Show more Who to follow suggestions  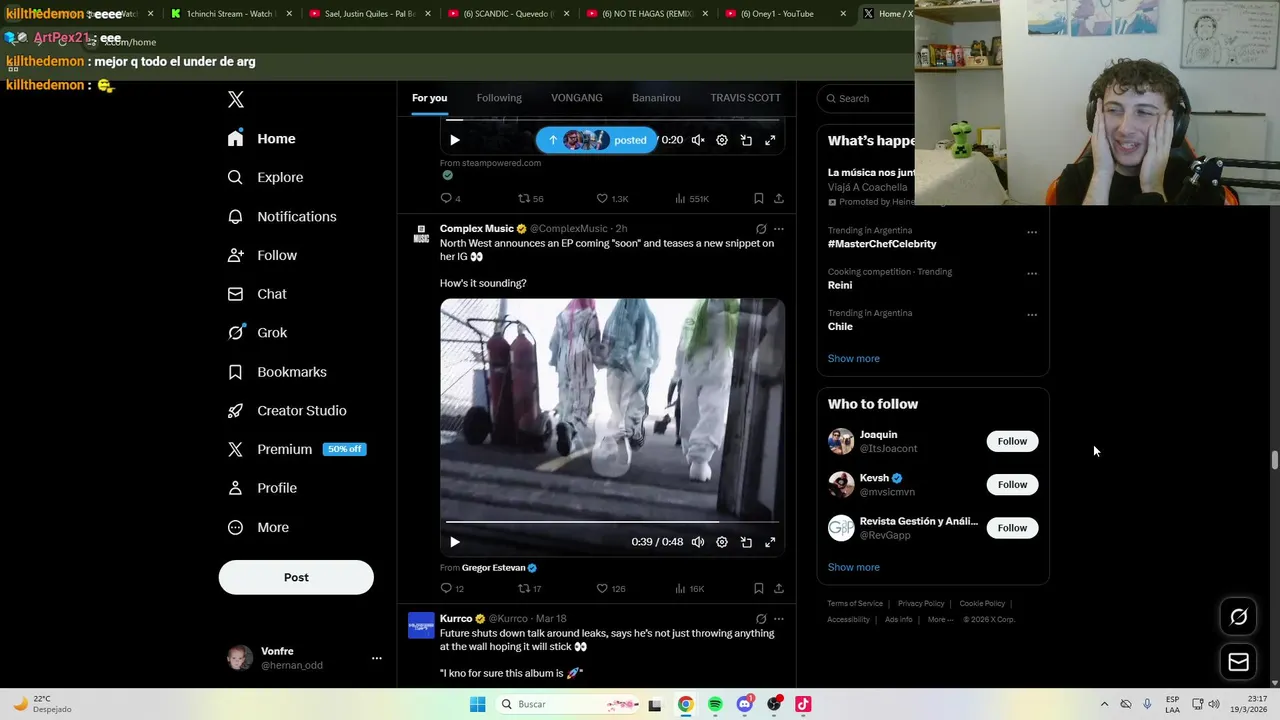click(853, 567)
